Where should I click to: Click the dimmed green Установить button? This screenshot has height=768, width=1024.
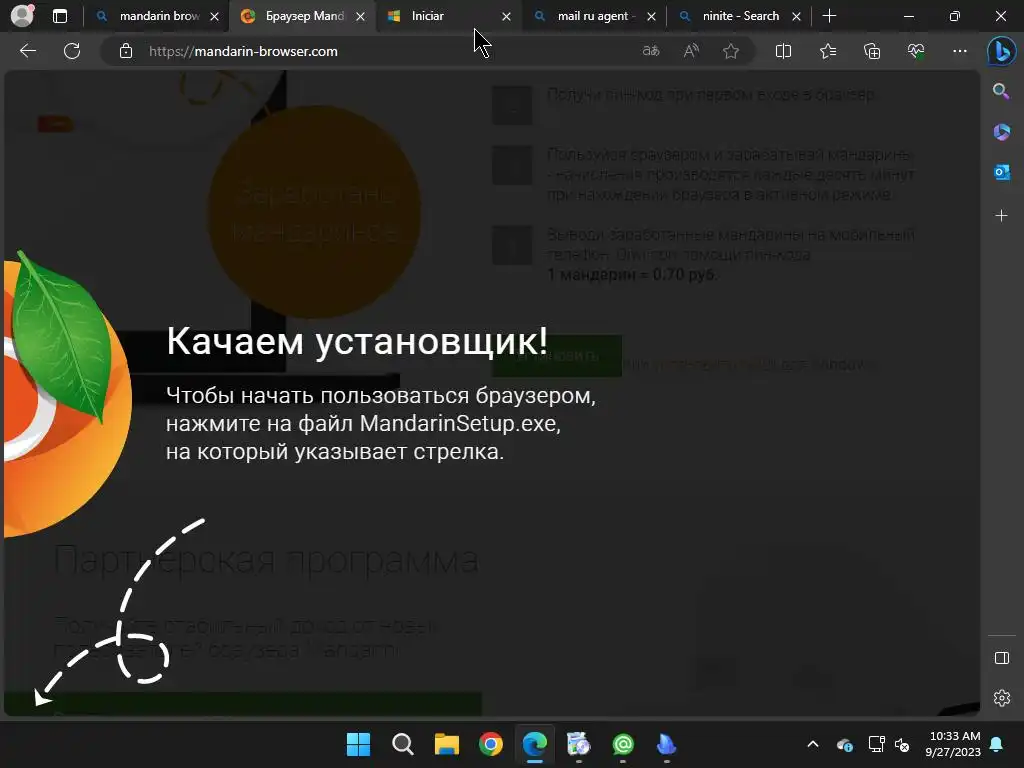[x=556, y=356]
